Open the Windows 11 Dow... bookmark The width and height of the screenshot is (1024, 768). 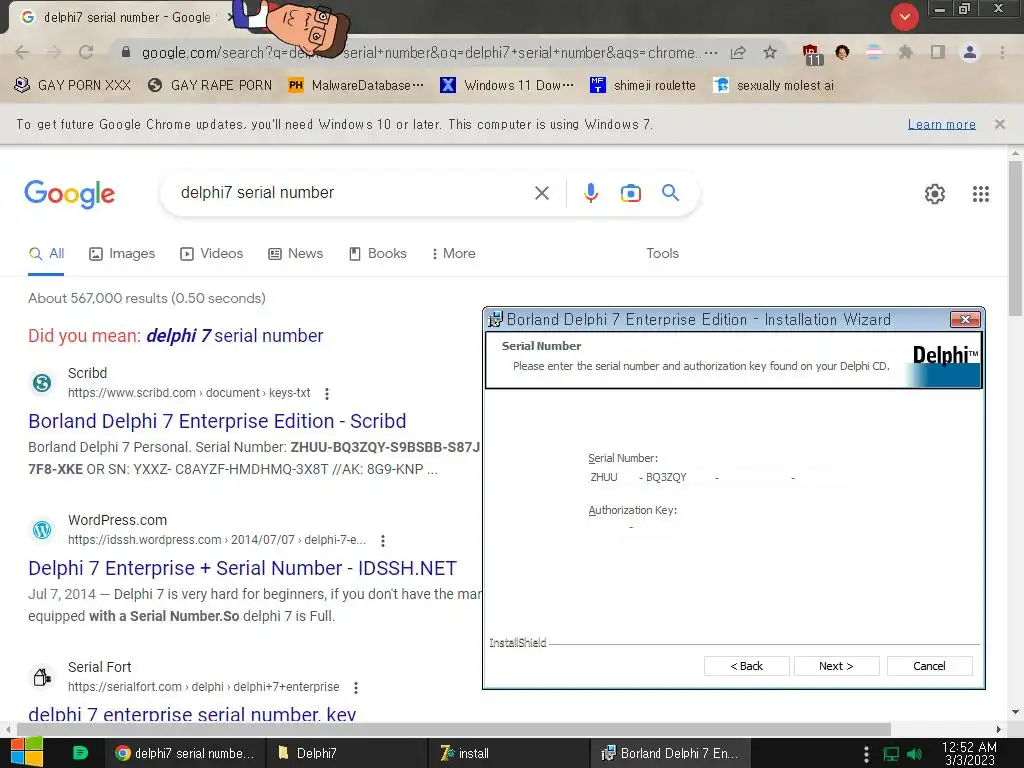(507, 86)
